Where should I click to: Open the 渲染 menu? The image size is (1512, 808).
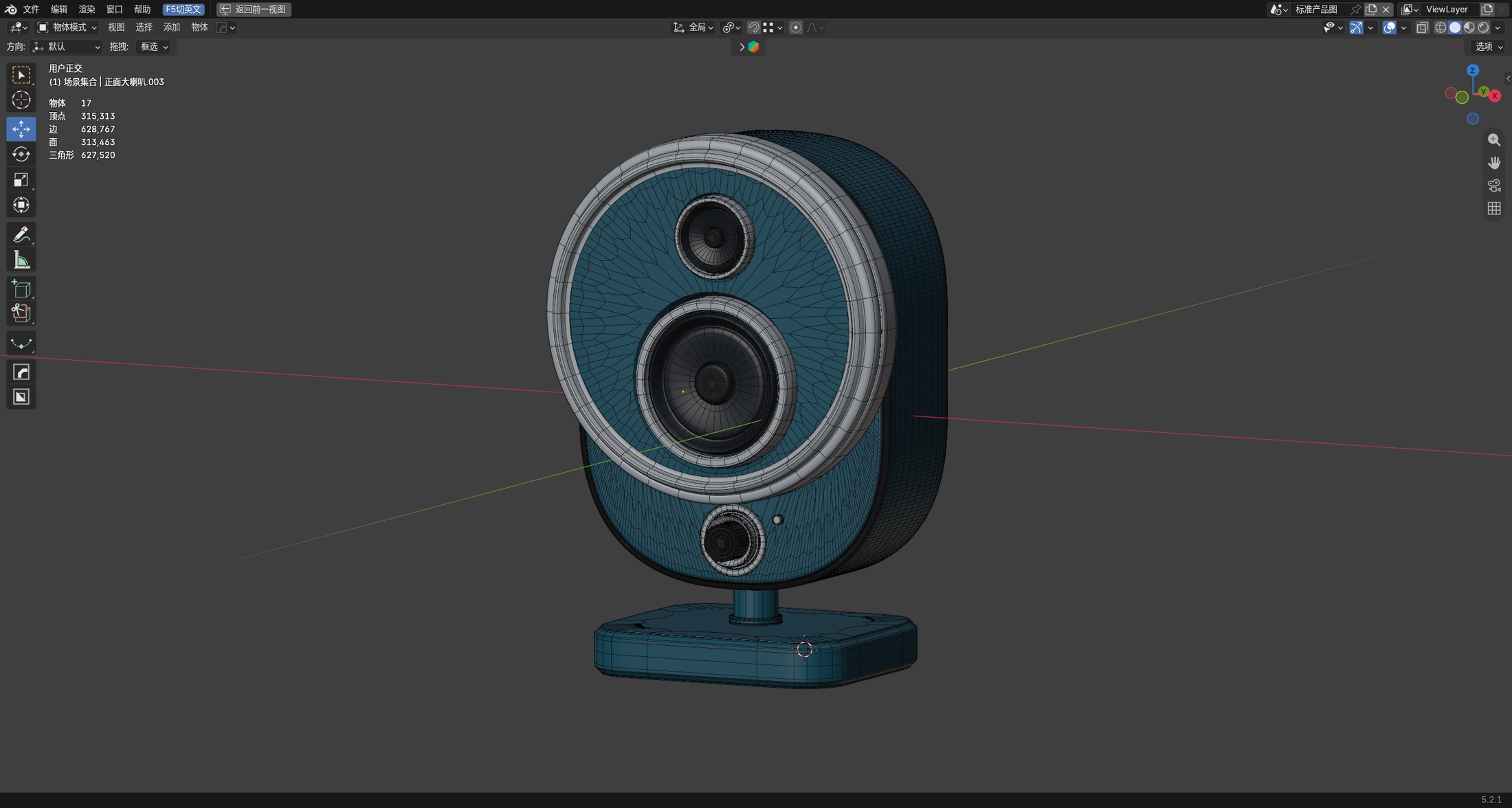pos(87,10)
